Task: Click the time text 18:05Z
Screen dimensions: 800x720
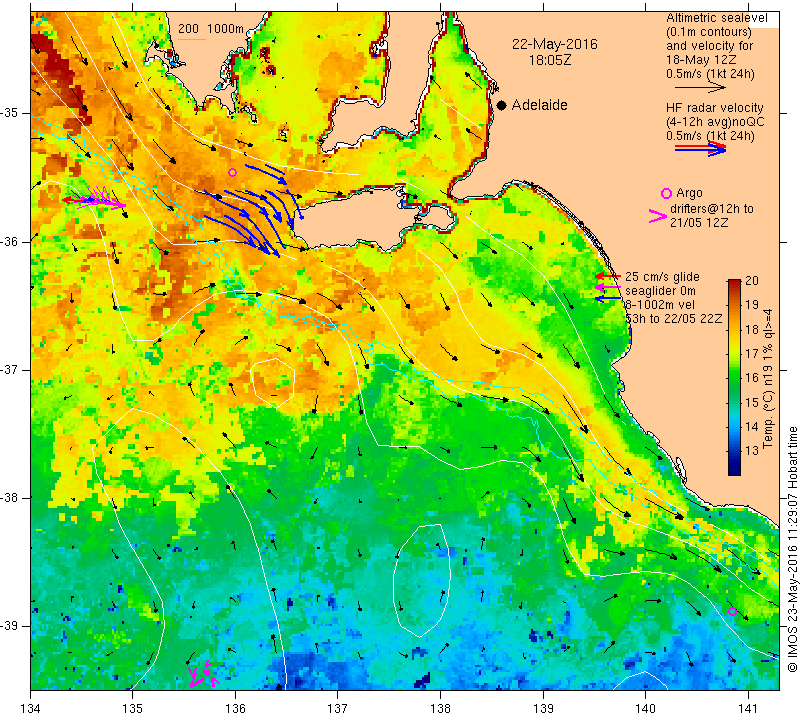Action: pos(550,60)
